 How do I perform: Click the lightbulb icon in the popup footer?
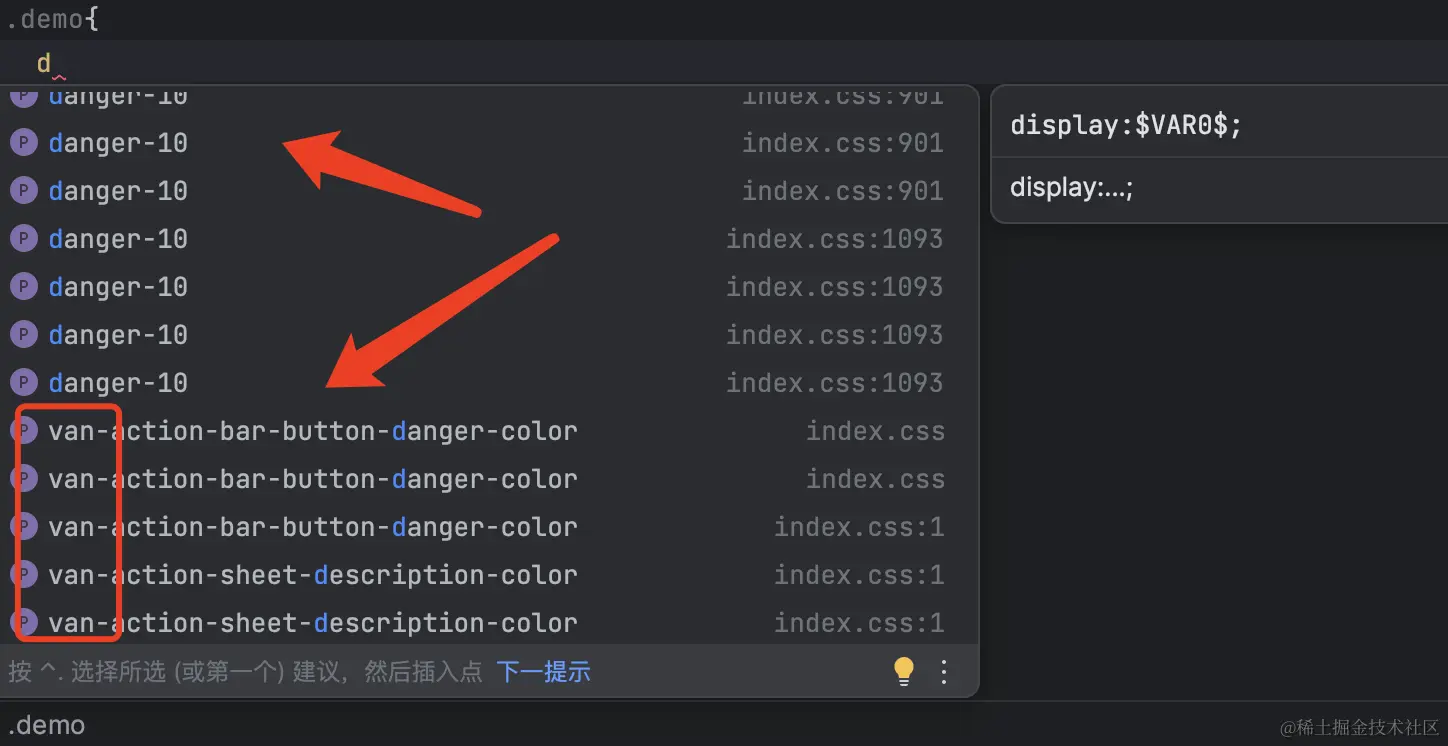pyautogui.click(x=903, y=671)
